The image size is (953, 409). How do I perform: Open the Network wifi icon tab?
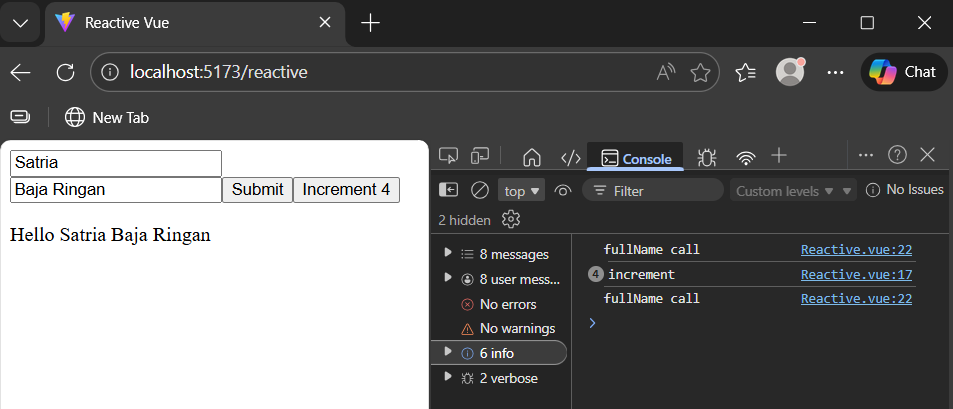coord(745,157)
